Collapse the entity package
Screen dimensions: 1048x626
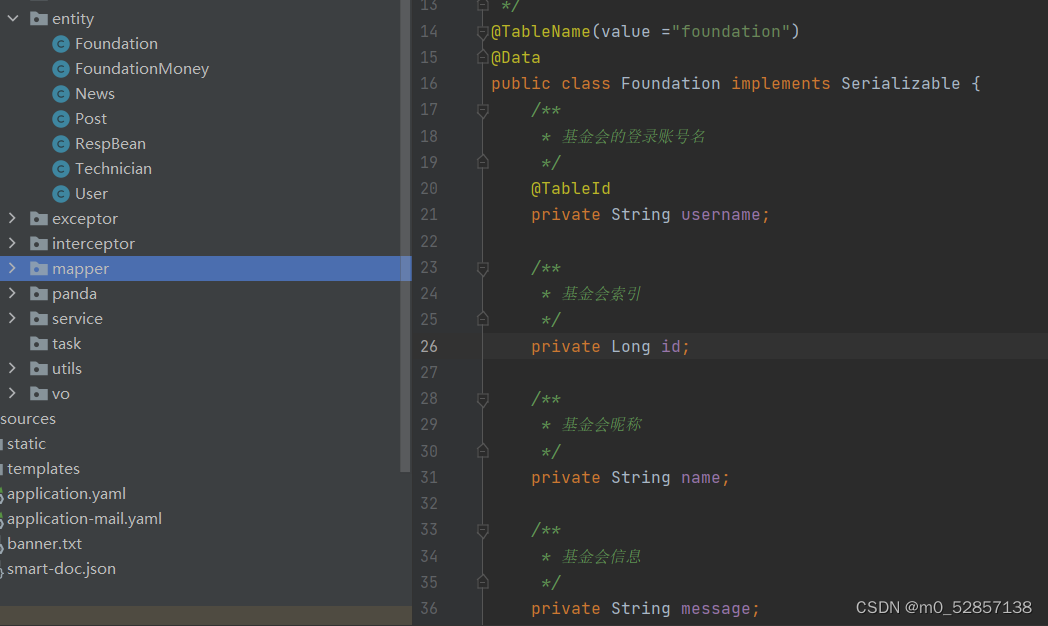pyautogui.click(x=11, y=18)
